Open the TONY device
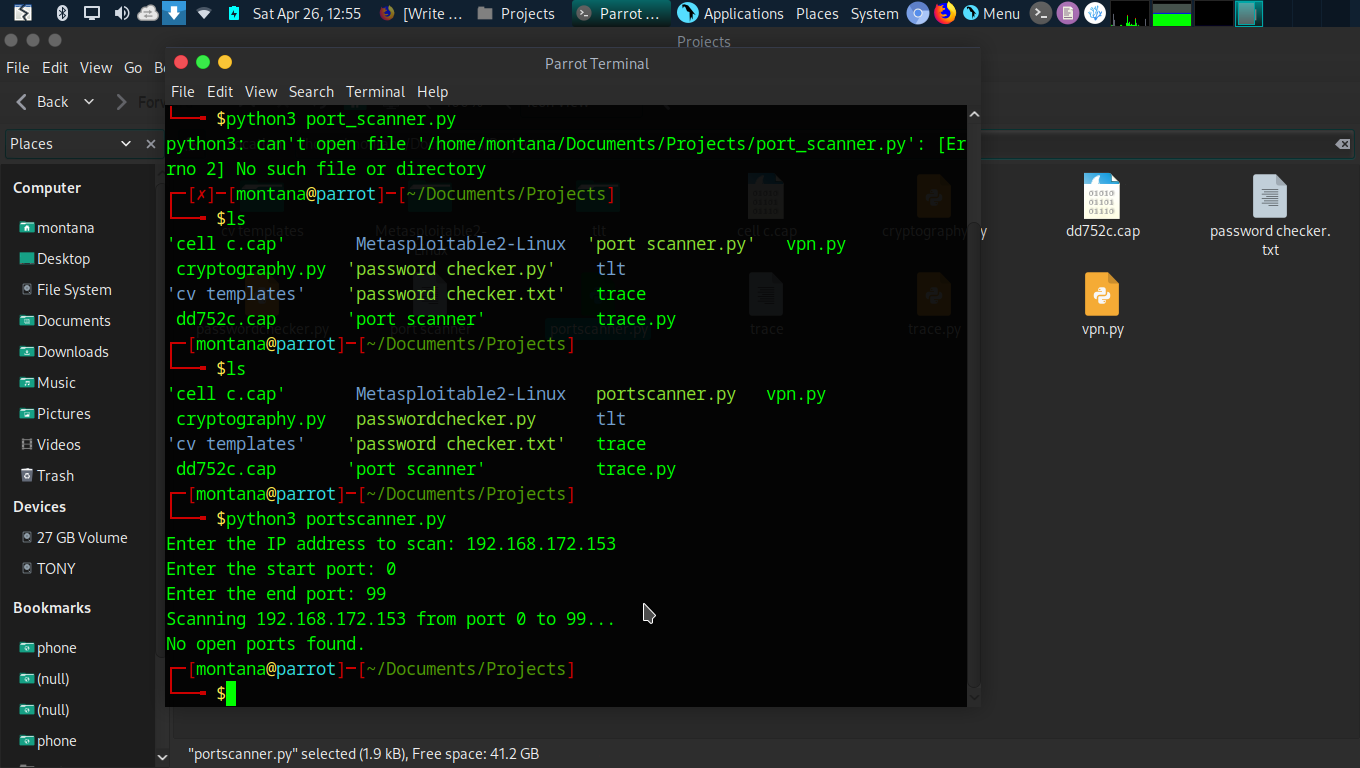The width and height of the screenshot is (1360, 768). (x=48, y=568)
